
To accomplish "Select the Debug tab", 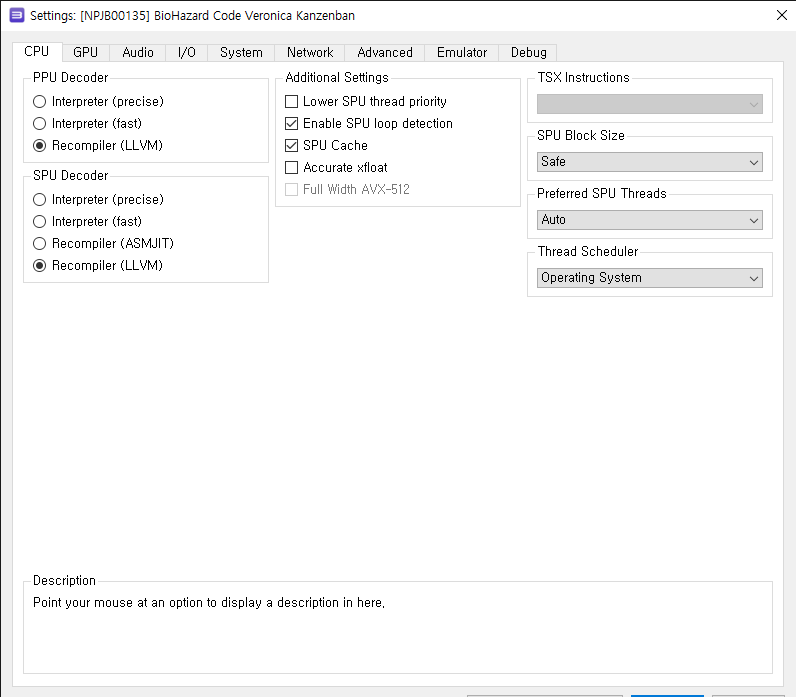I will [x=528, y=52].
